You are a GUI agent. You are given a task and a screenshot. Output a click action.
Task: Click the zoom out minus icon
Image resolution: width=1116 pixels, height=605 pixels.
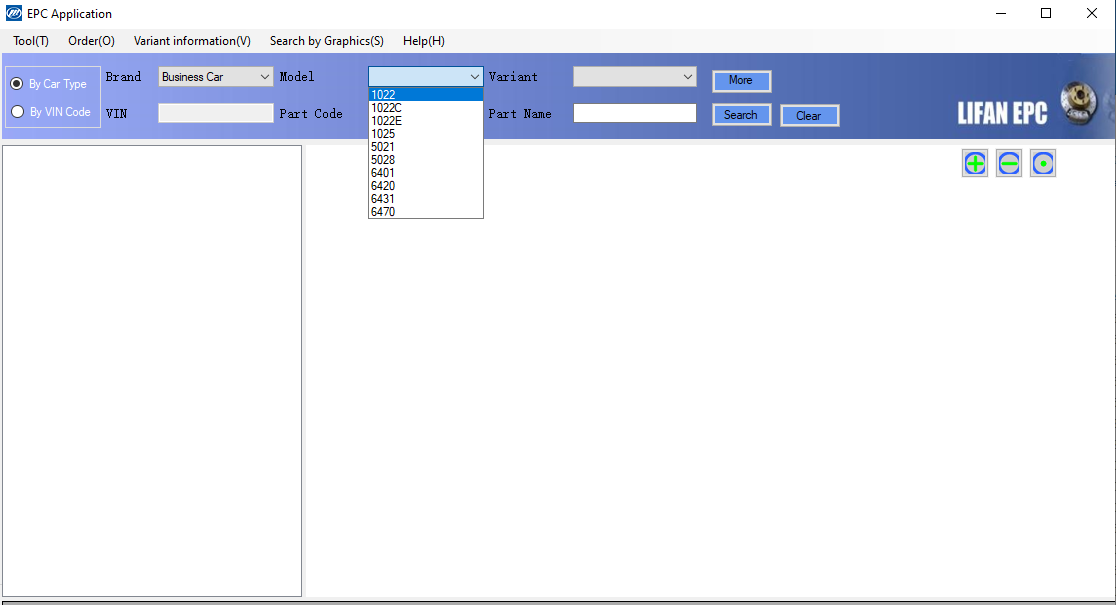(x=1009, y=164)
